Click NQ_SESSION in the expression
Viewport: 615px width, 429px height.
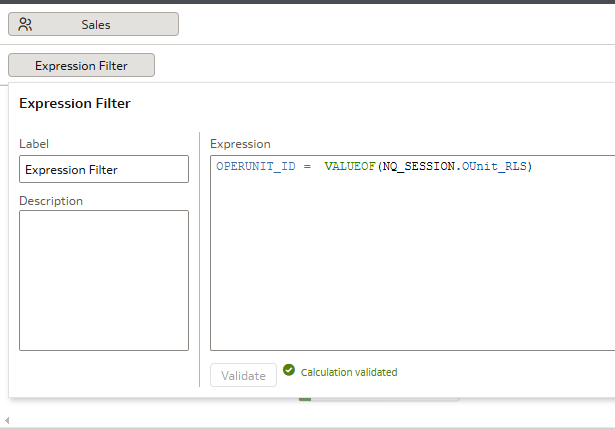pos(418,166)
